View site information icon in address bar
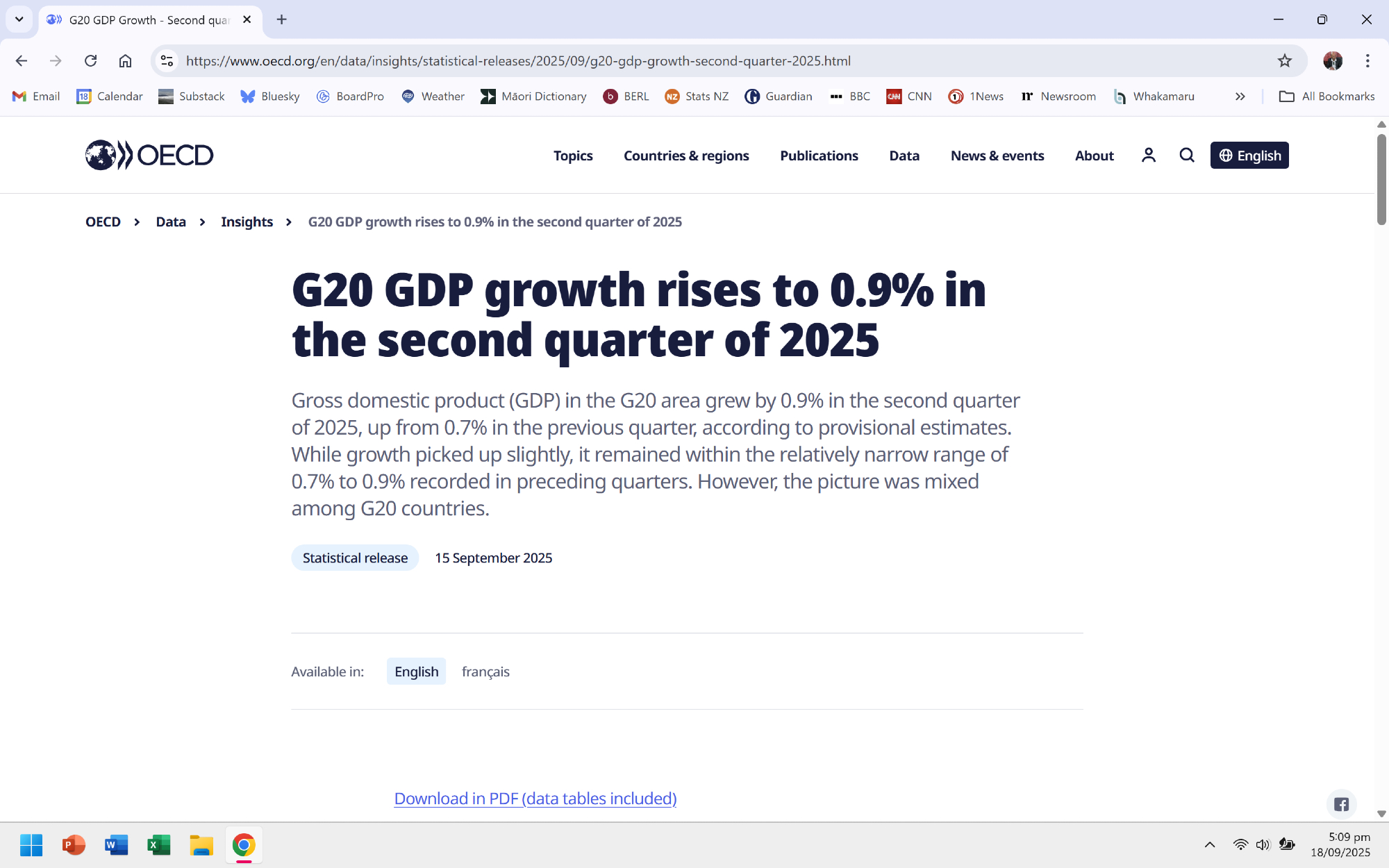Viewport: 1389px width, 868px height. [167, 61]
